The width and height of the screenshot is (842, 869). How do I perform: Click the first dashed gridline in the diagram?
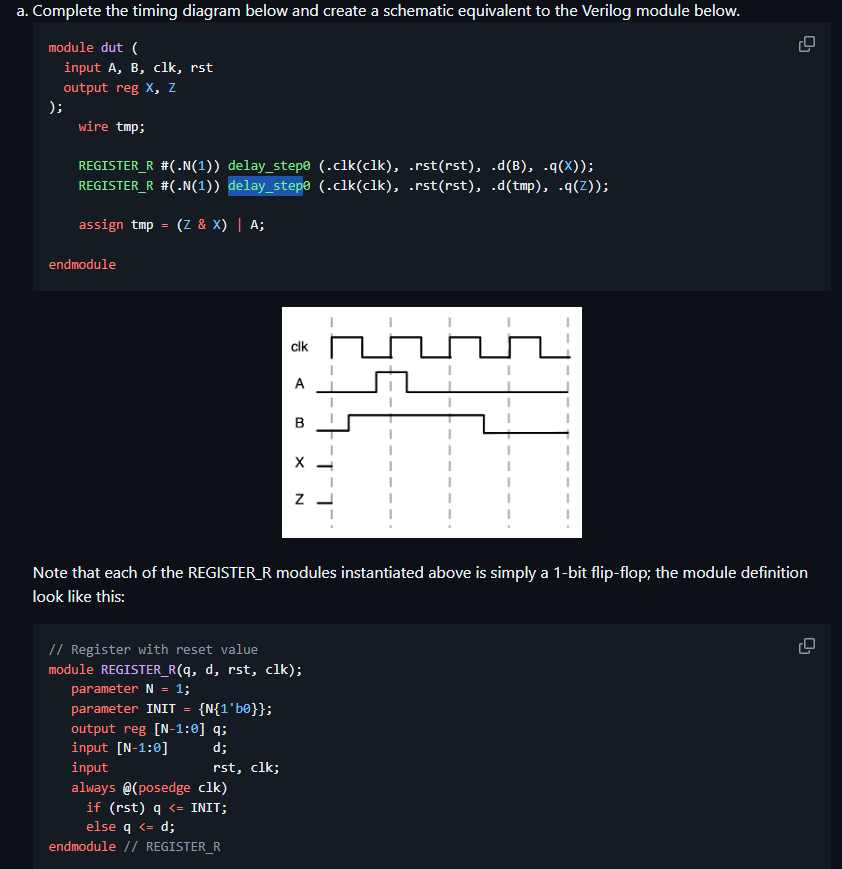pos(333,420)
